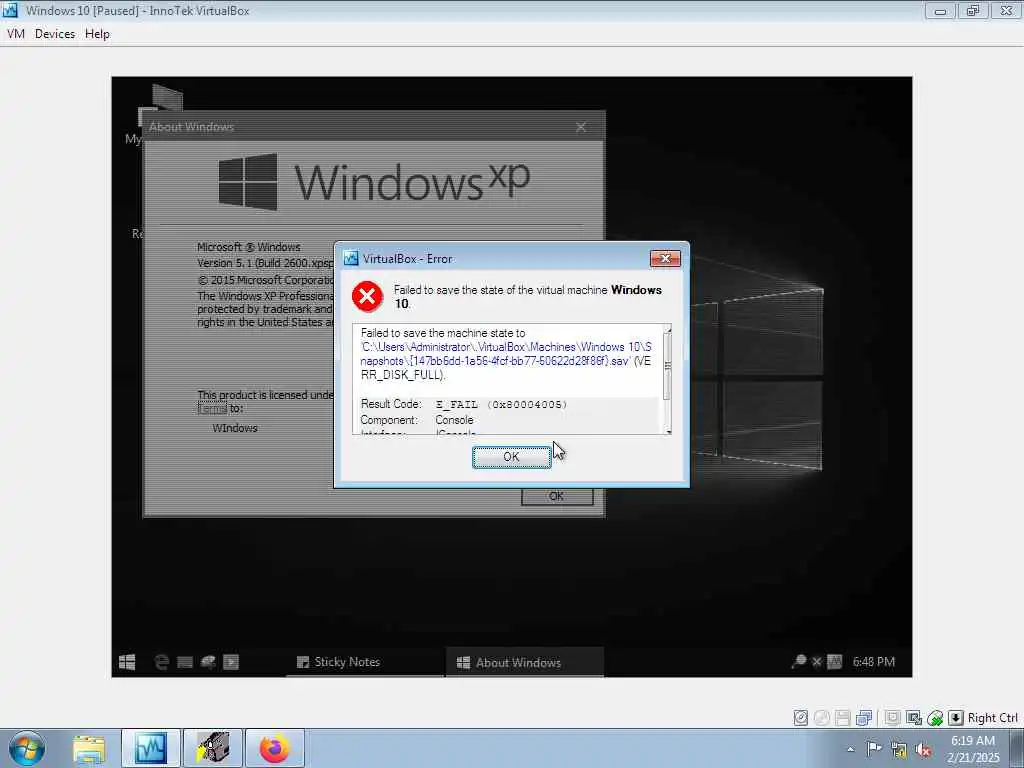Viewport: 1024px width, 768px height.
Task: Click the mouse integration status icon
Action: 935,718
